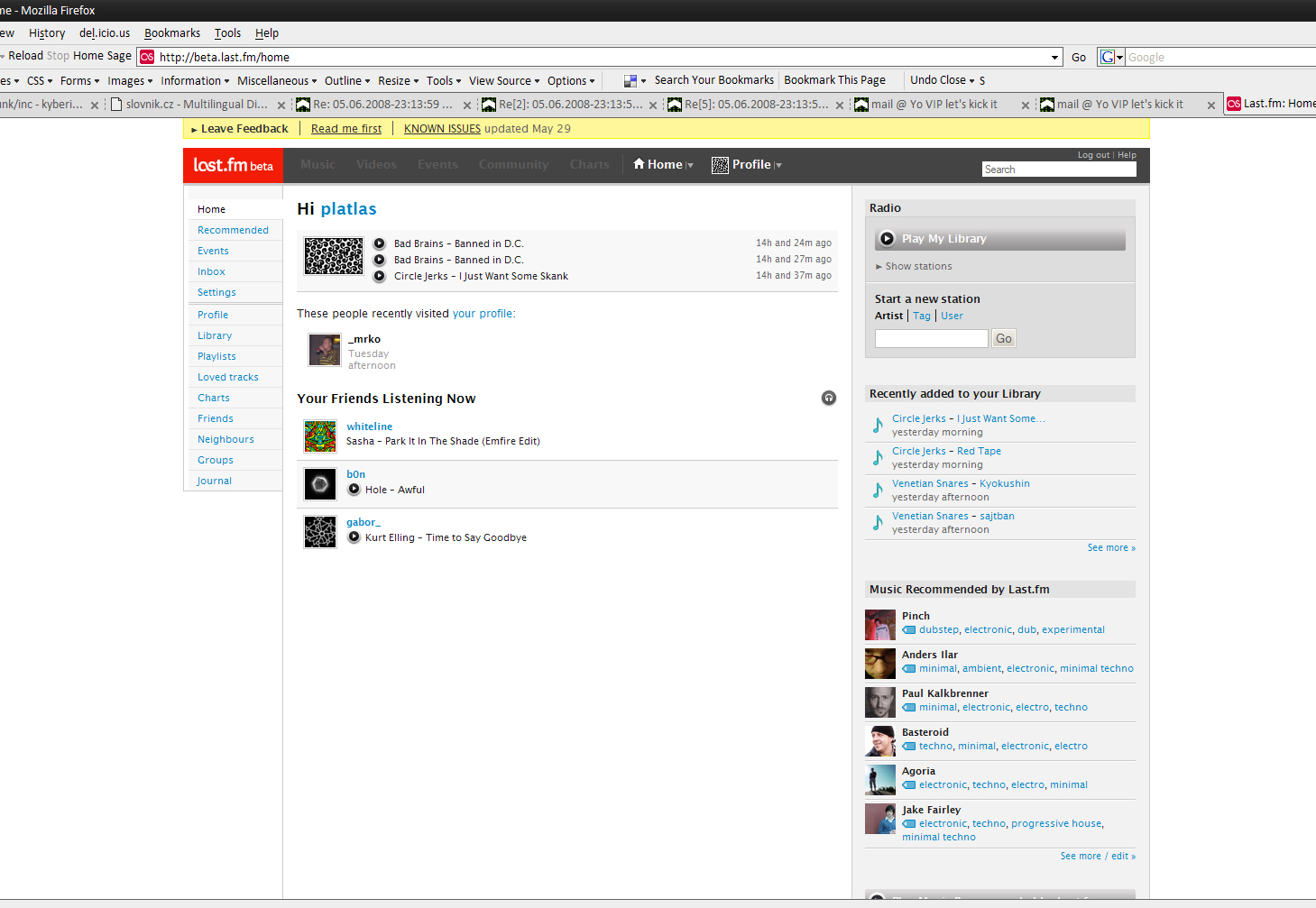
Task: Open the CSS toolbar dropdown
Action: point(40,80)
